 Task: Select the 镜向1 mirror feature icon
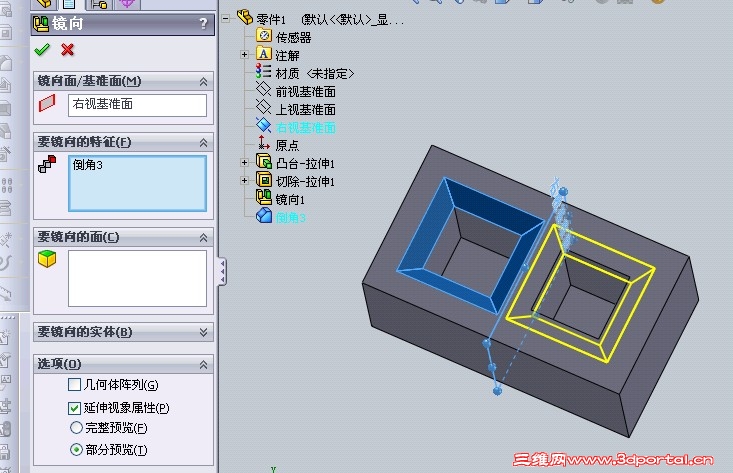tap(264, 197)
